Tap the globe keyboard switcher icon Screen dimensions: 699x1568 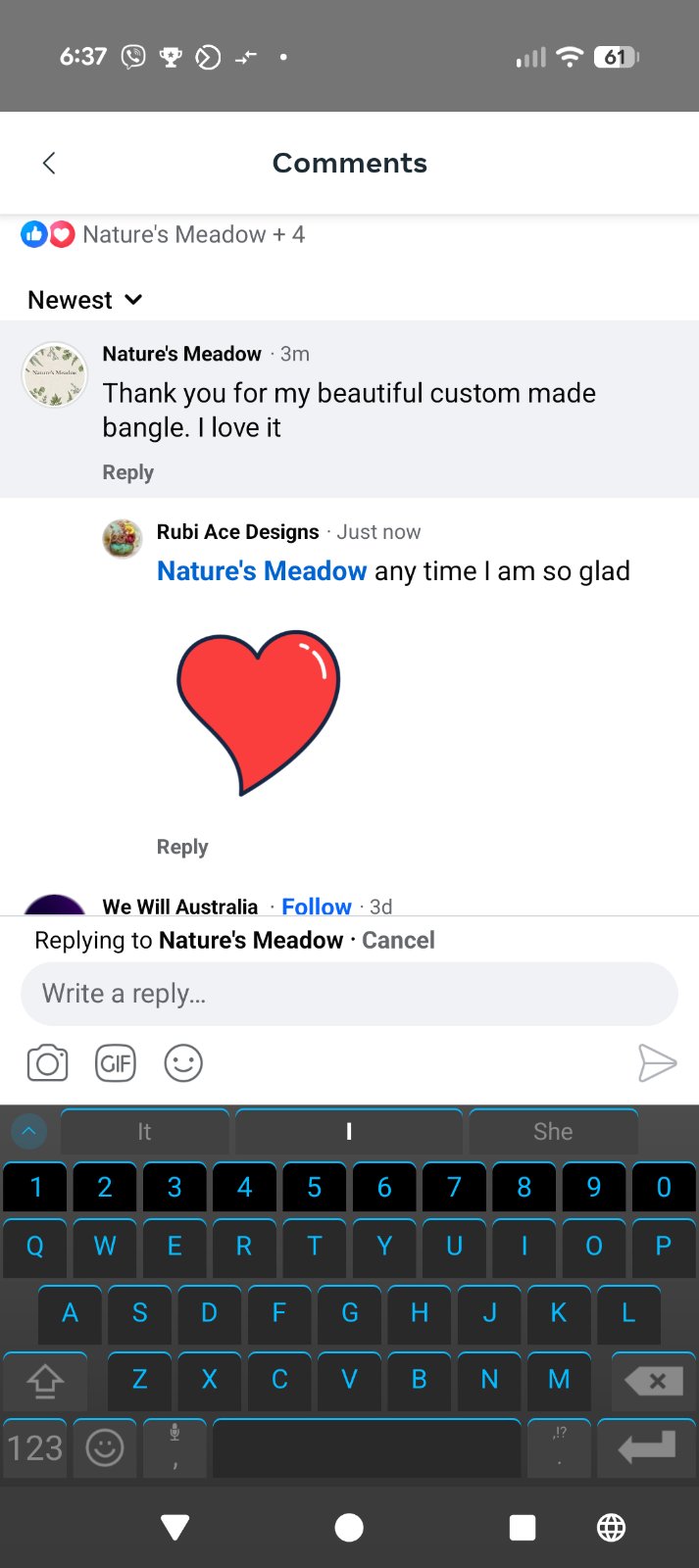tap(611, 1527)
